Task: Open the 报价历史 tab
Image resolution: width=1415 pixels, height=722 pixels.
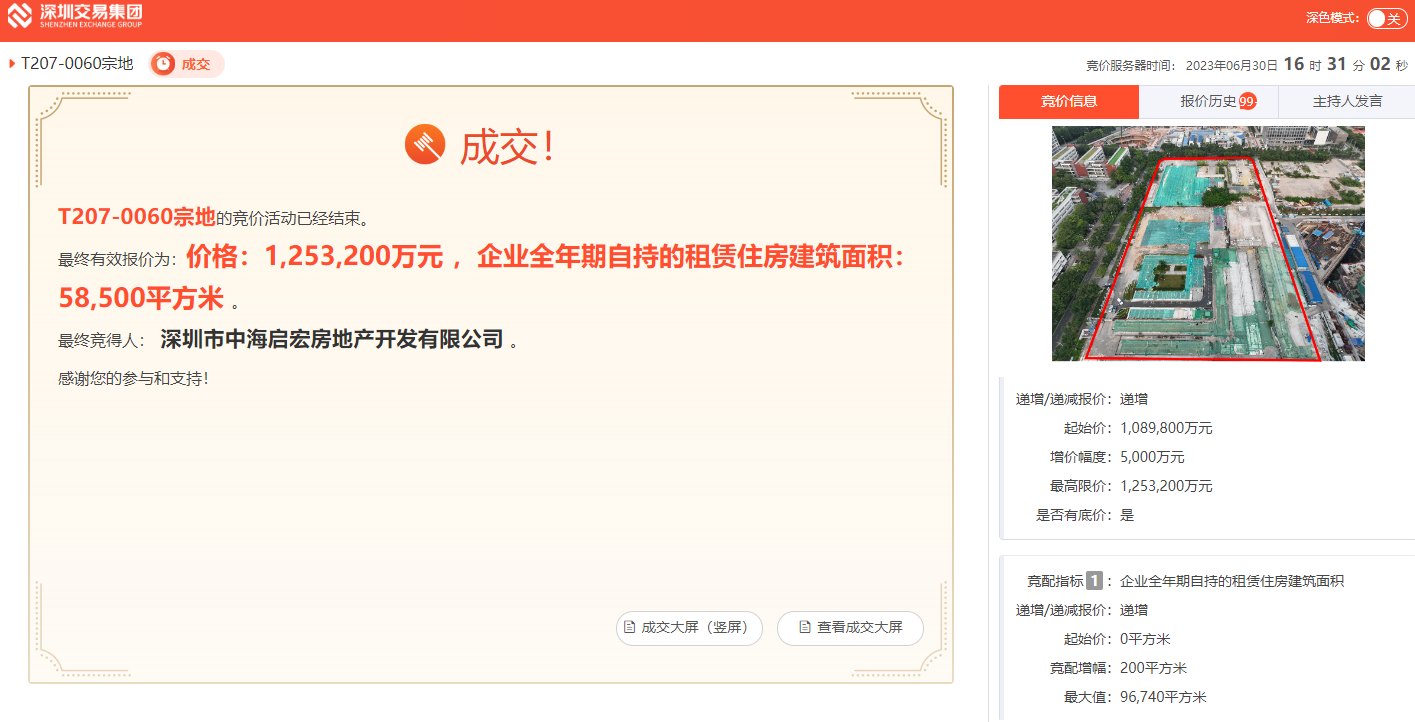Action: coord(1209,102)
